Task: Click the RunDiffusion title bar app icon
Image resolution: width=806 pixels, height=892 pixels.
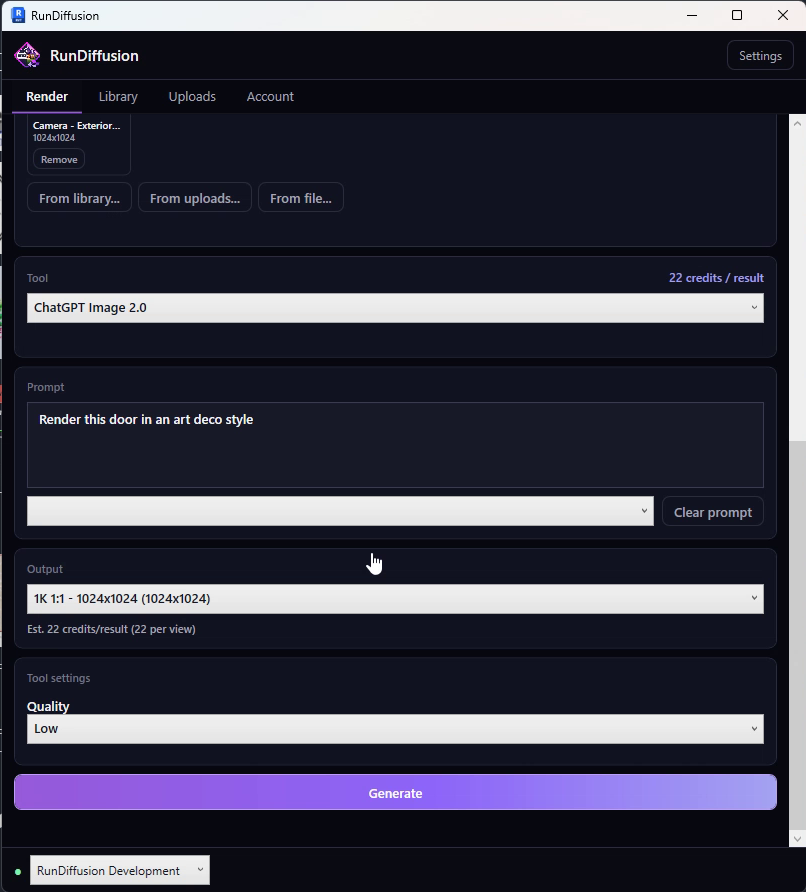Action: [18, 15]
